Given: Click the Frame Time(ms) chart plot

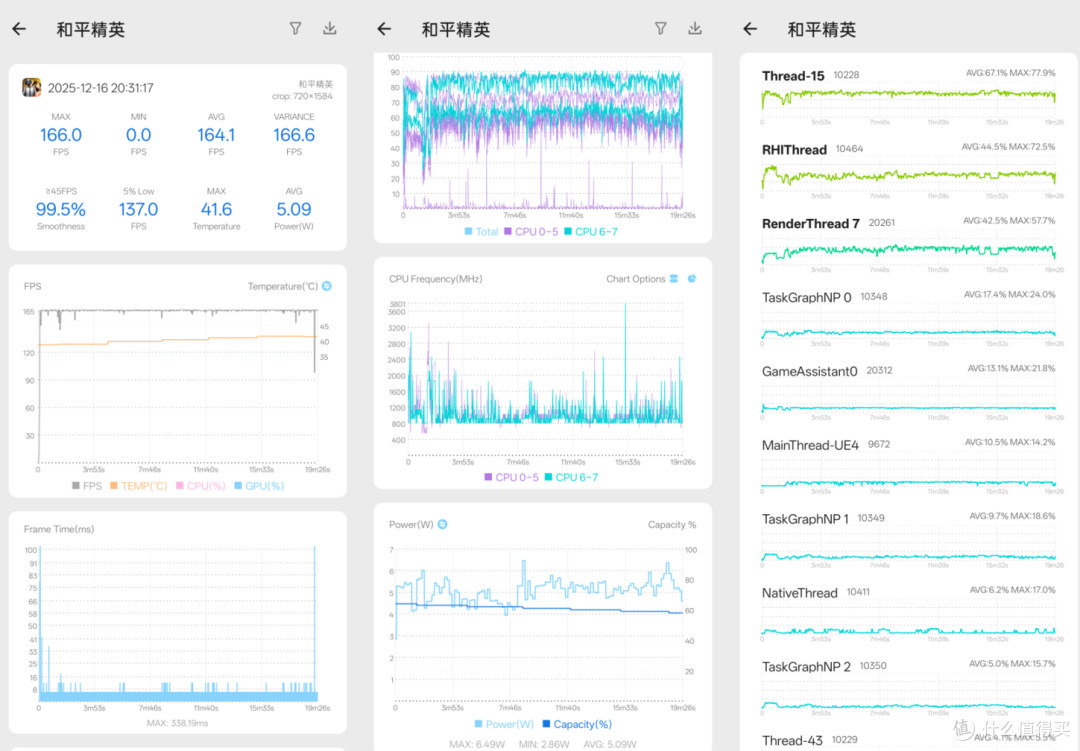Looking at the screenshot, I should (x=178, y=624).
